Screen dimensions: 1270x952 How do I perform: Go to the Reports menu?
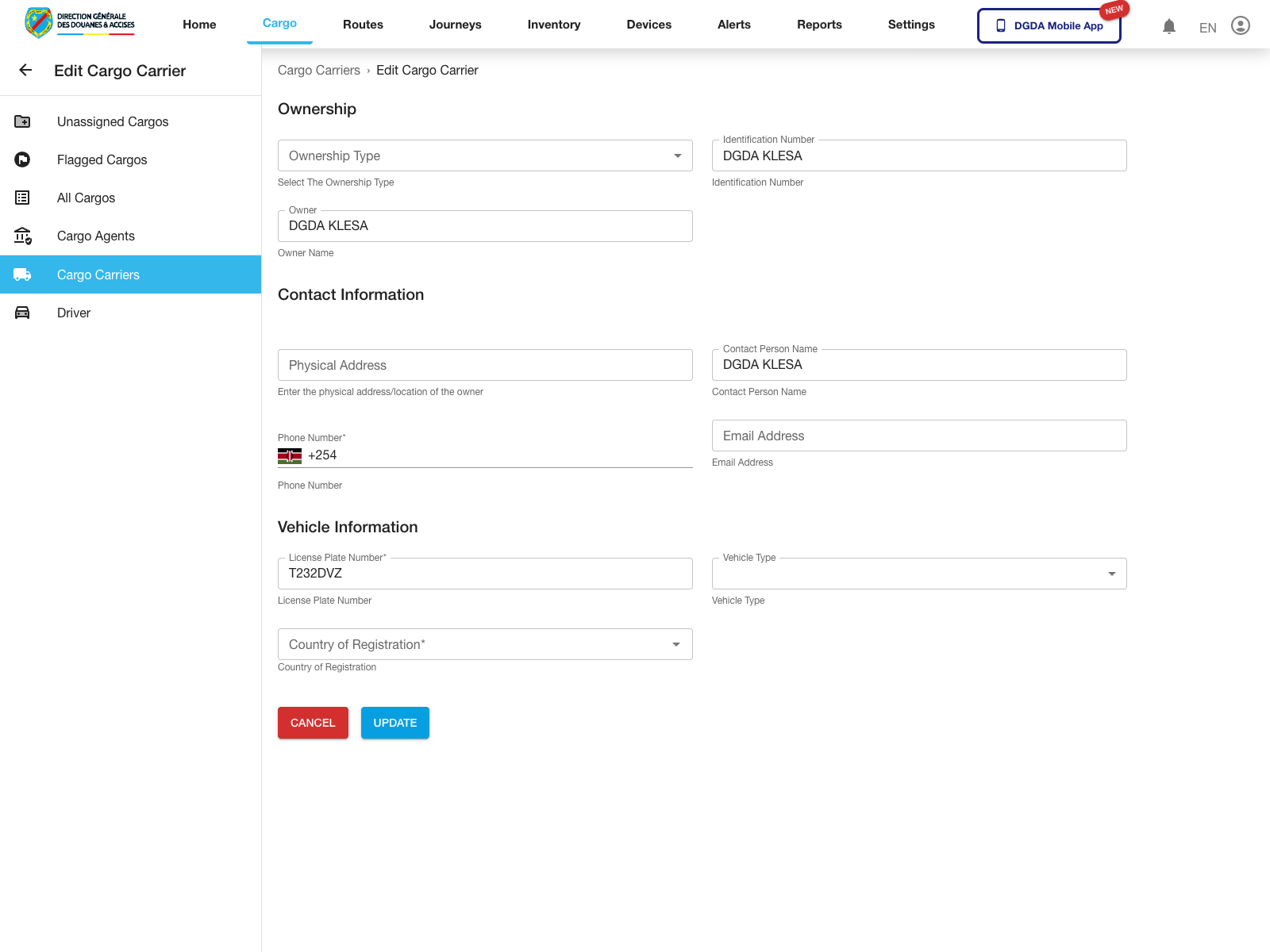[819, 25]
